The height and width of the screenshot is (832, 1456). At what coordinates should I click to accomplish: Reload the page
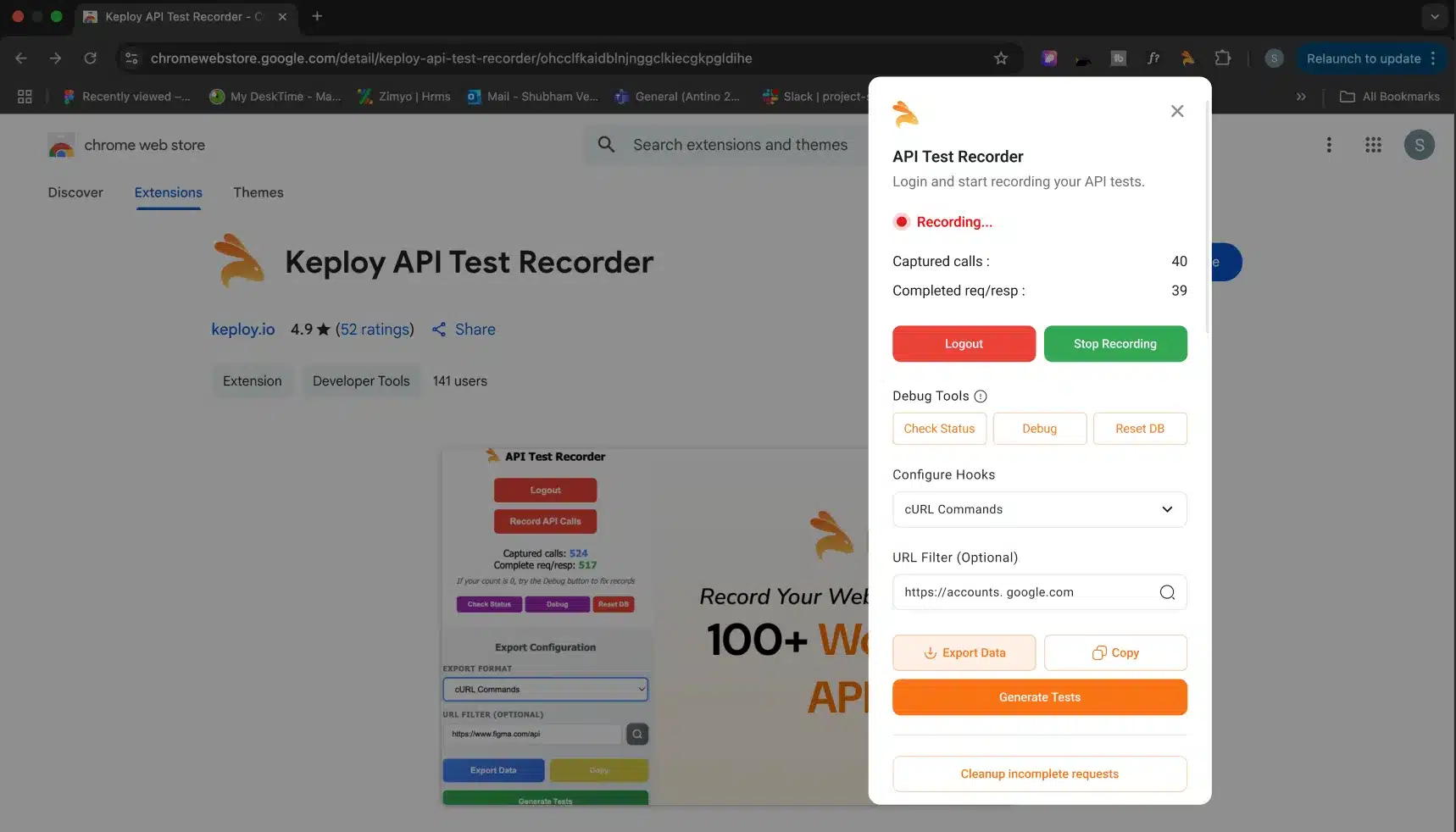point(90,58)
